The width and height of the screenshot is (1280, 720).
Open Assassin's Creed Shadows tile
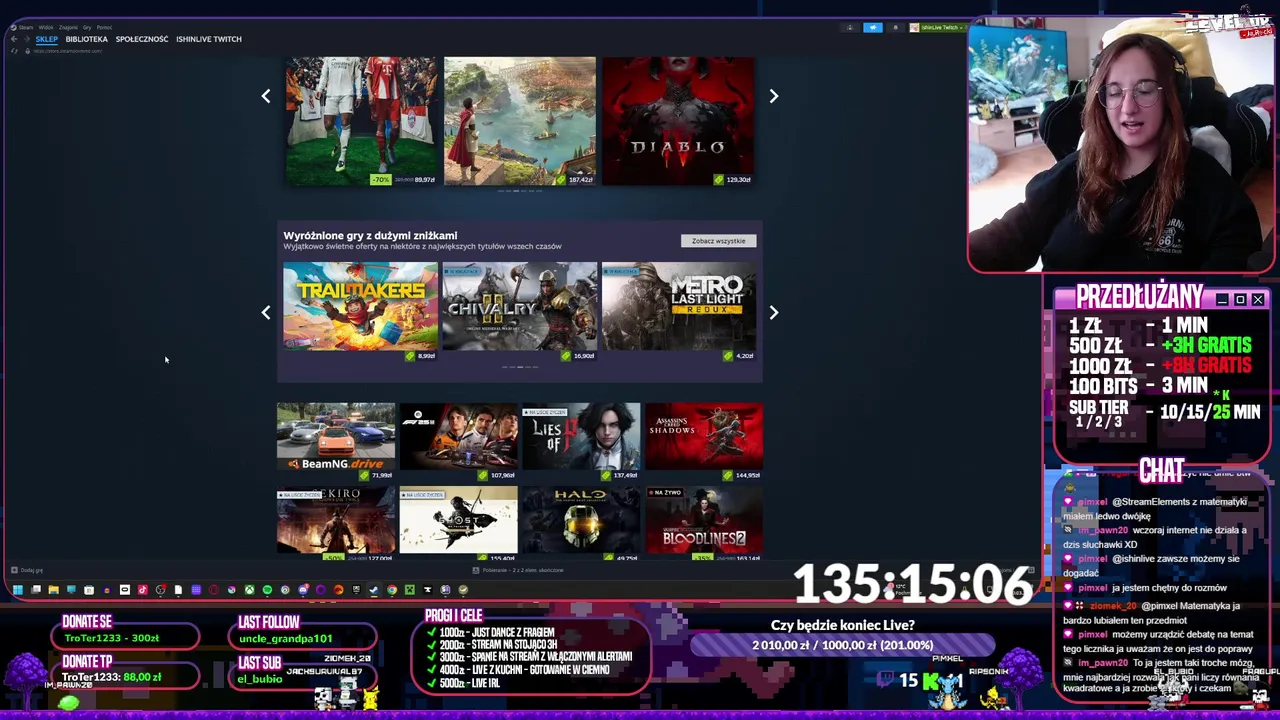point(704,441)
